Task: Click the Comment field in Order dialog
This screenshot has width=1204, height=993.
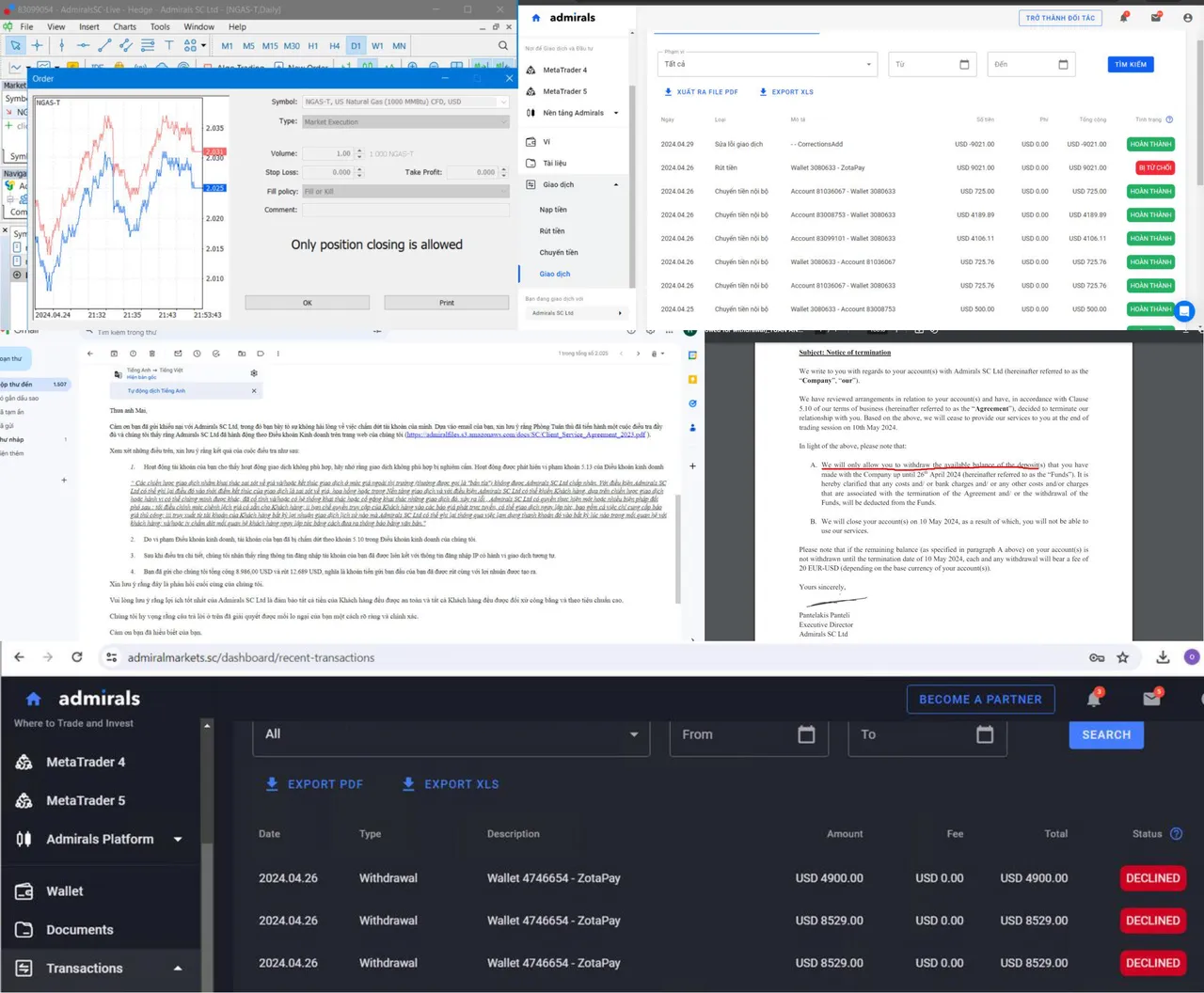Action: (405, 210)
